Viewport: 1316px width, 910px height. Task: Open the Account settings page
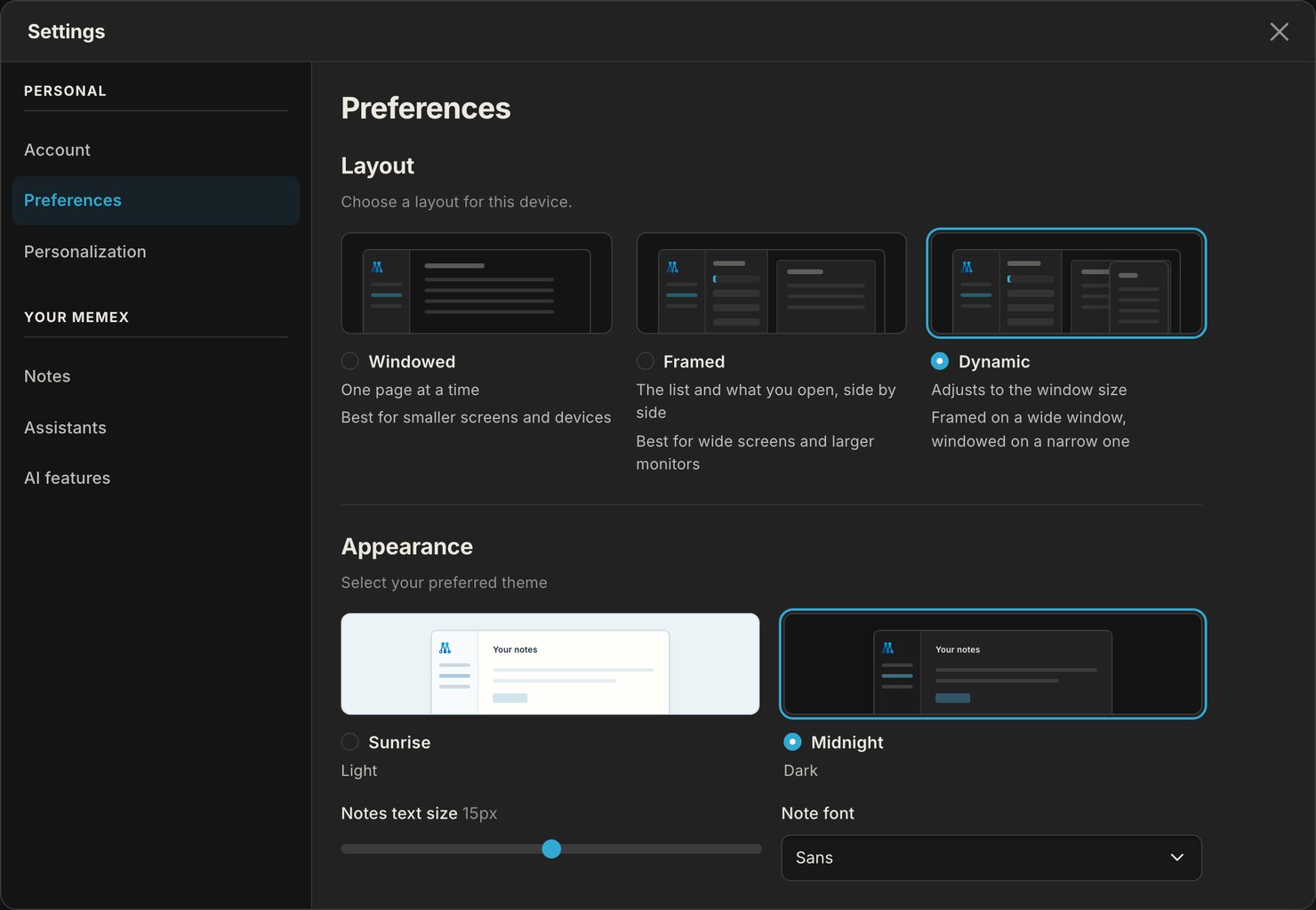(156, 150)
